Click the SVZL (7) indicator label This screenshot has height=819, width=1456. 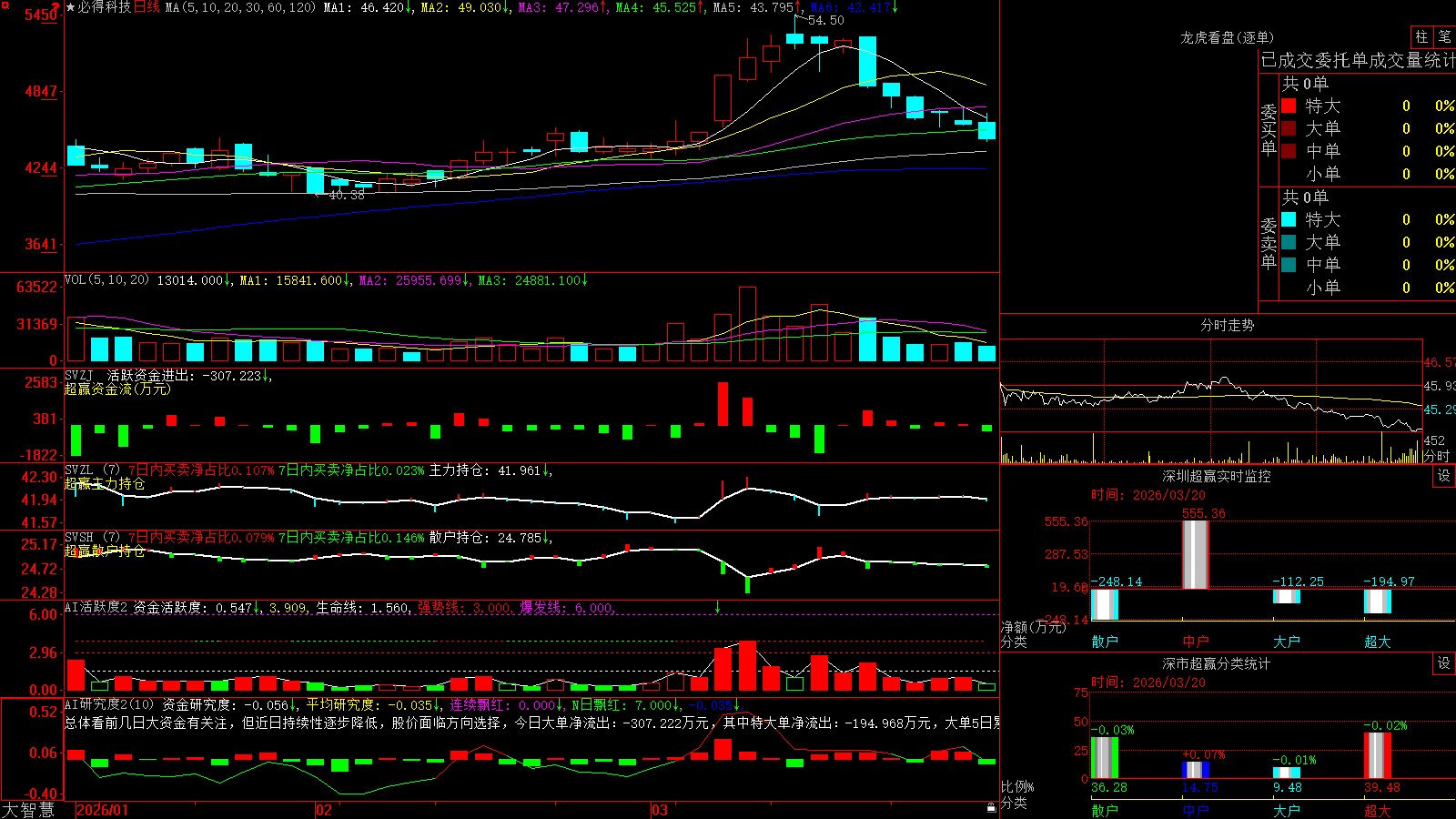tap(92, 470)
